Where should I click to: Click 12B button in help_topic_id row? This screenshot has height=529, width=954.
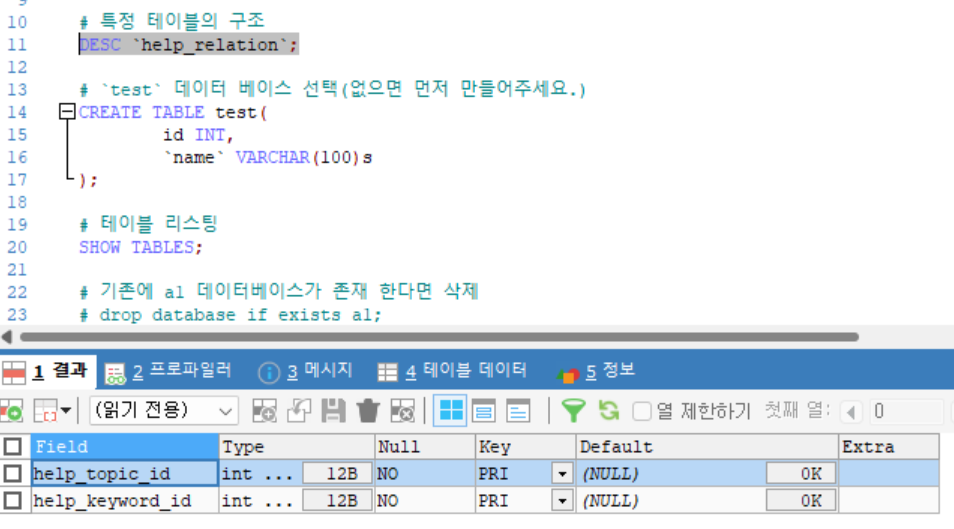tap(337, 474)
